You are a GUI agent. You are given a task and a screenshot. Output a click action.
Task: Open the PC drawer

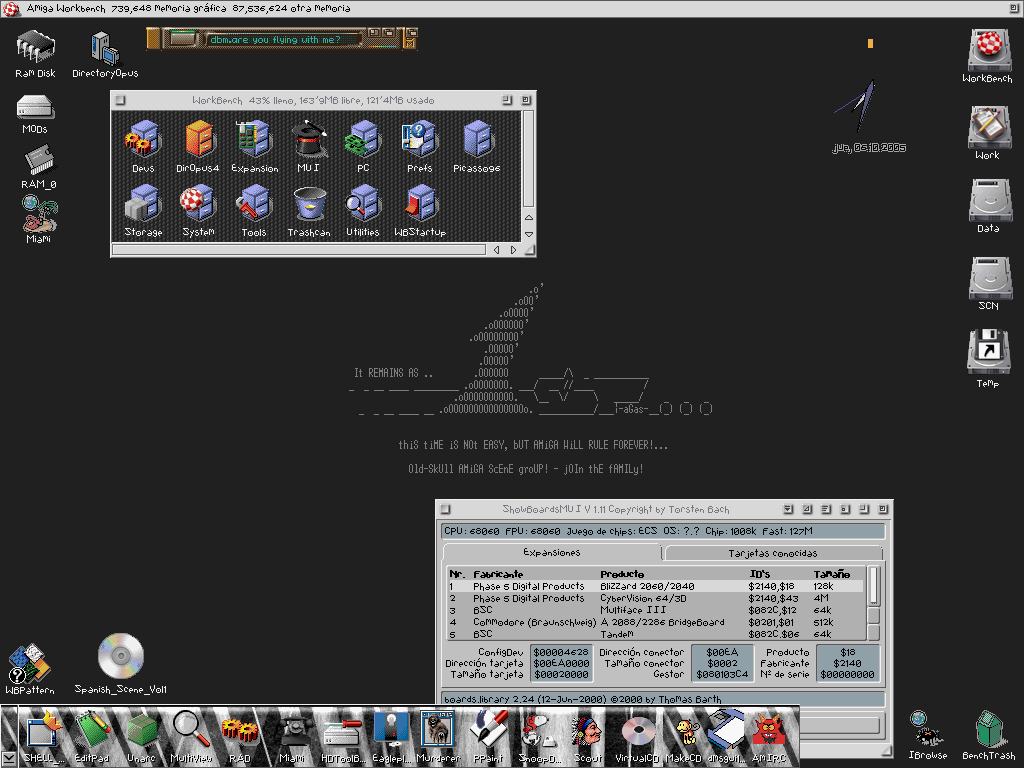coord(363,146)
